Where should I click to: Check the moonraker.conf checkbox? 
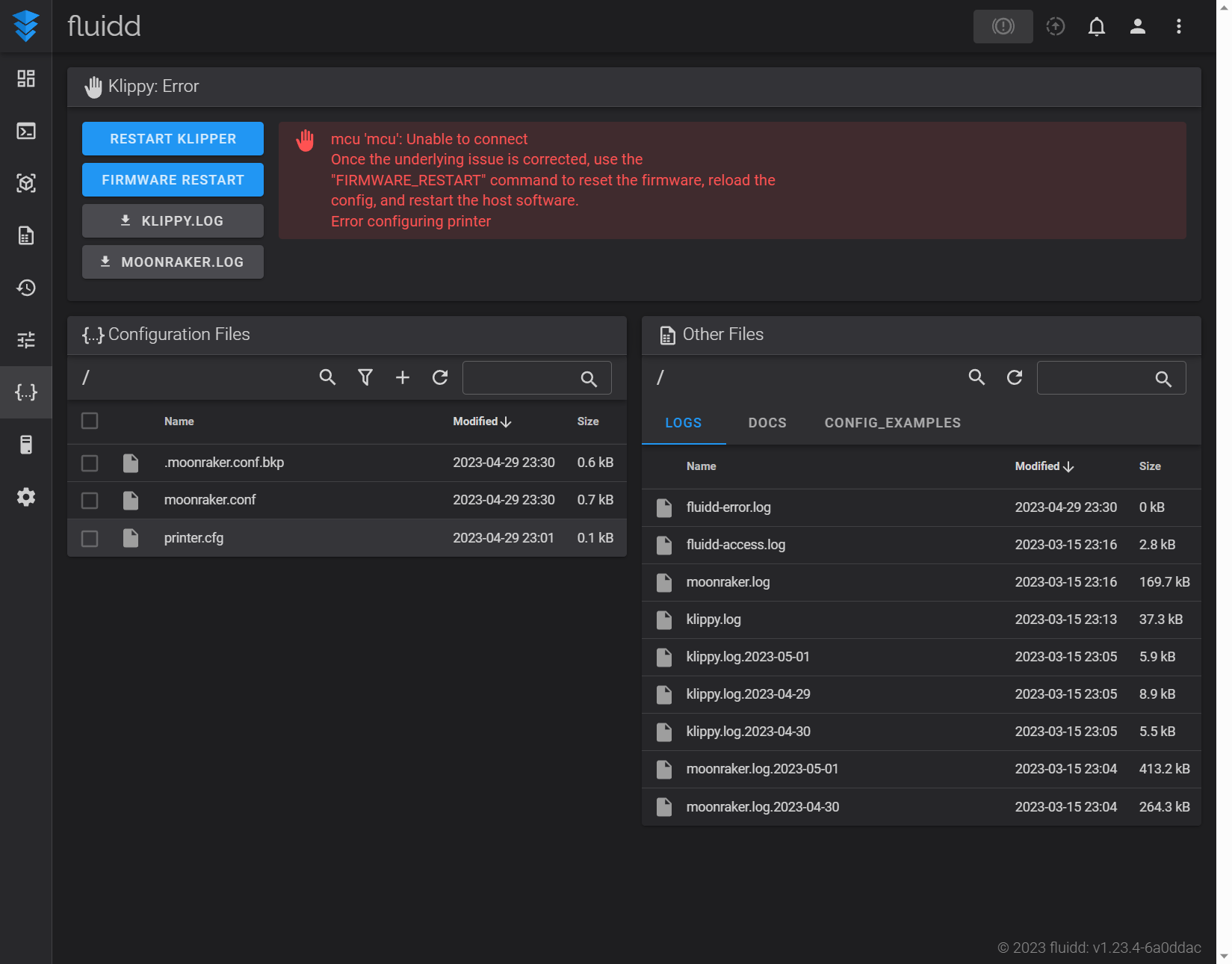click(x=90, y=500)
